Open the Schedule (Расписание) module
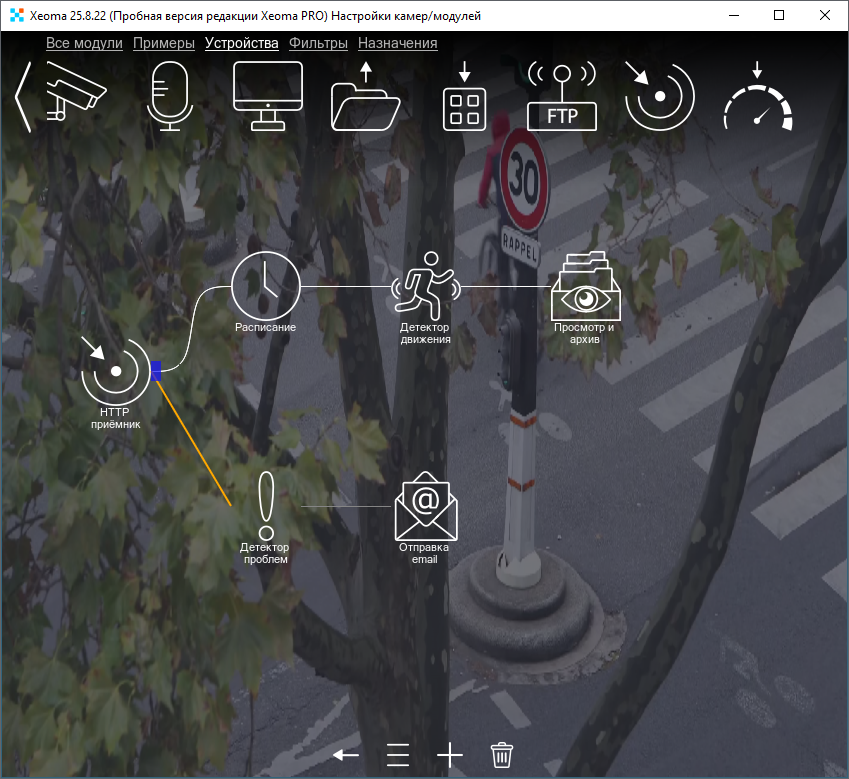849x779 pixels. click(265, 287)
